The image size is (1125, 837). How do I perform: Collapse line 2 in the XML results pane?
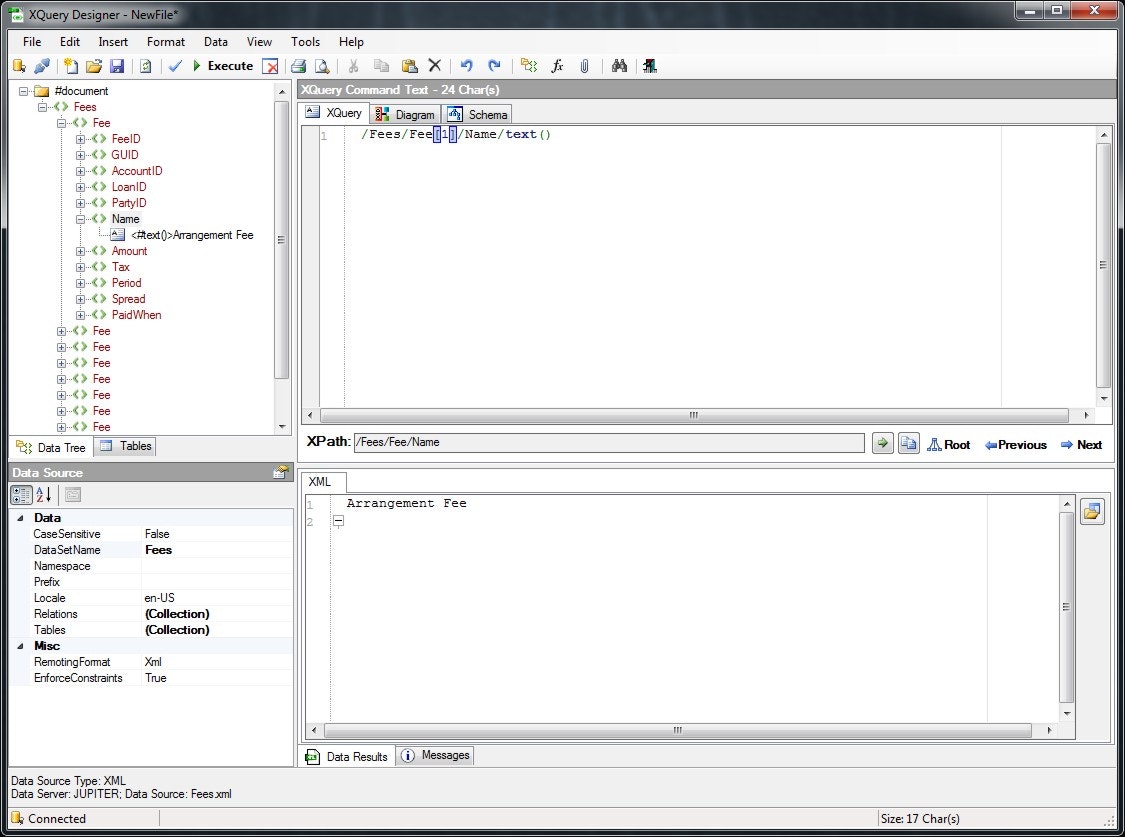[338, 521]
